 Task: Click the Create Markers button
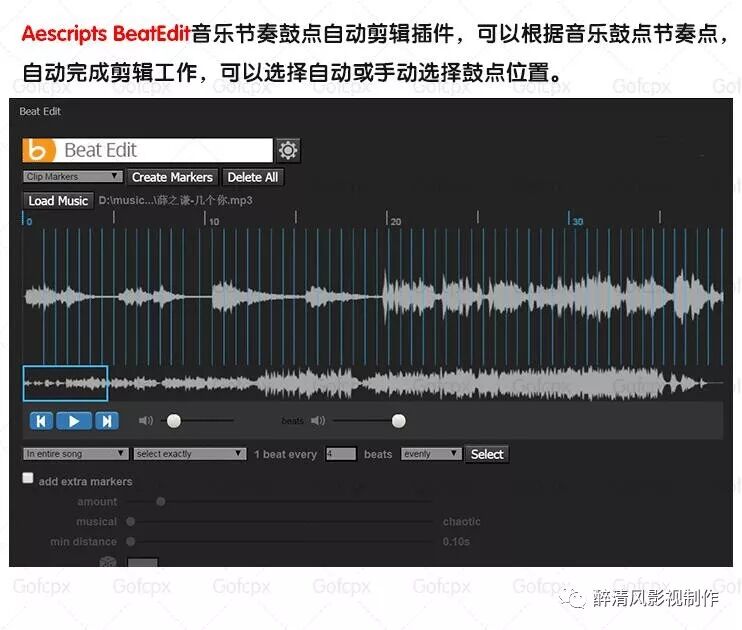click(172, 177)
